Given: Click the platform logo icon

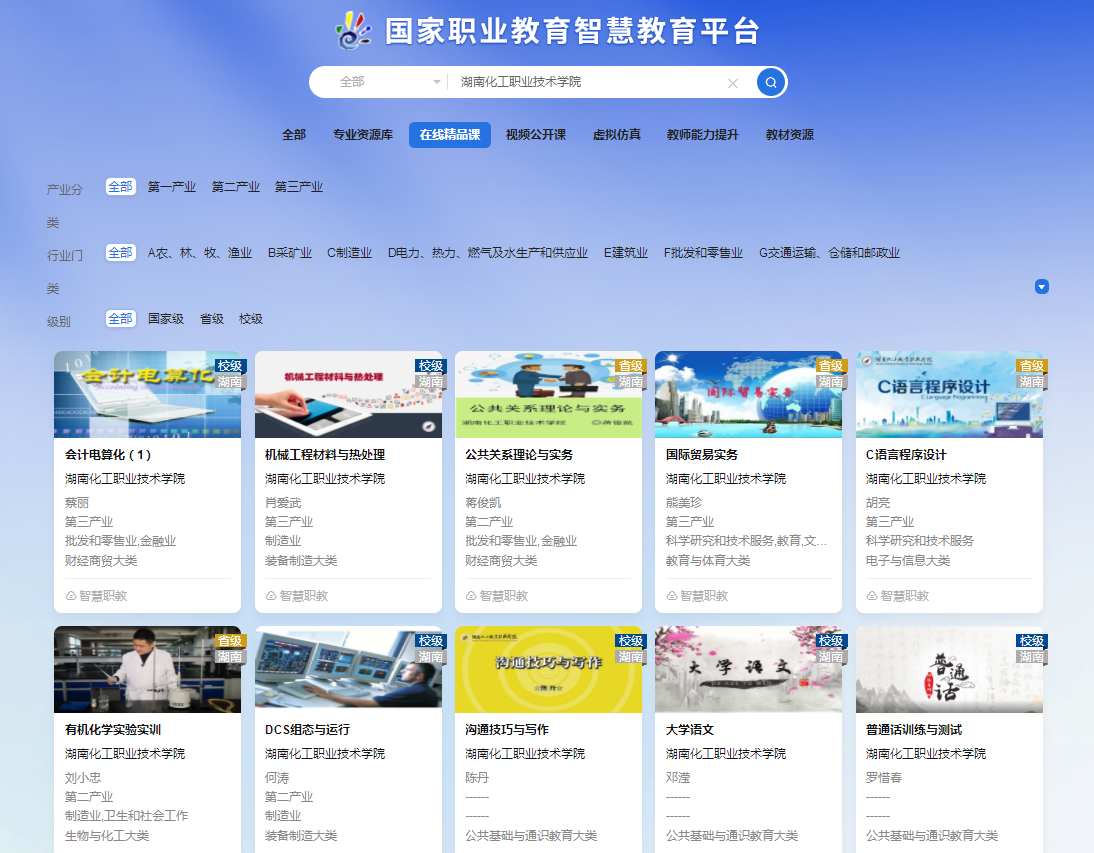Looking at the screenshot, I should point(354,31).
